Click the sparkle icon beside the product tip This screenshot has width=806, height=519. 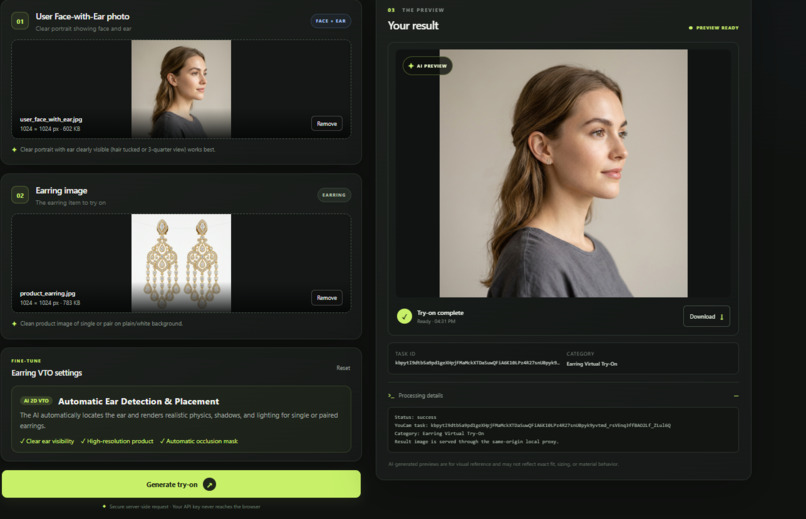[x=14, y=324]
